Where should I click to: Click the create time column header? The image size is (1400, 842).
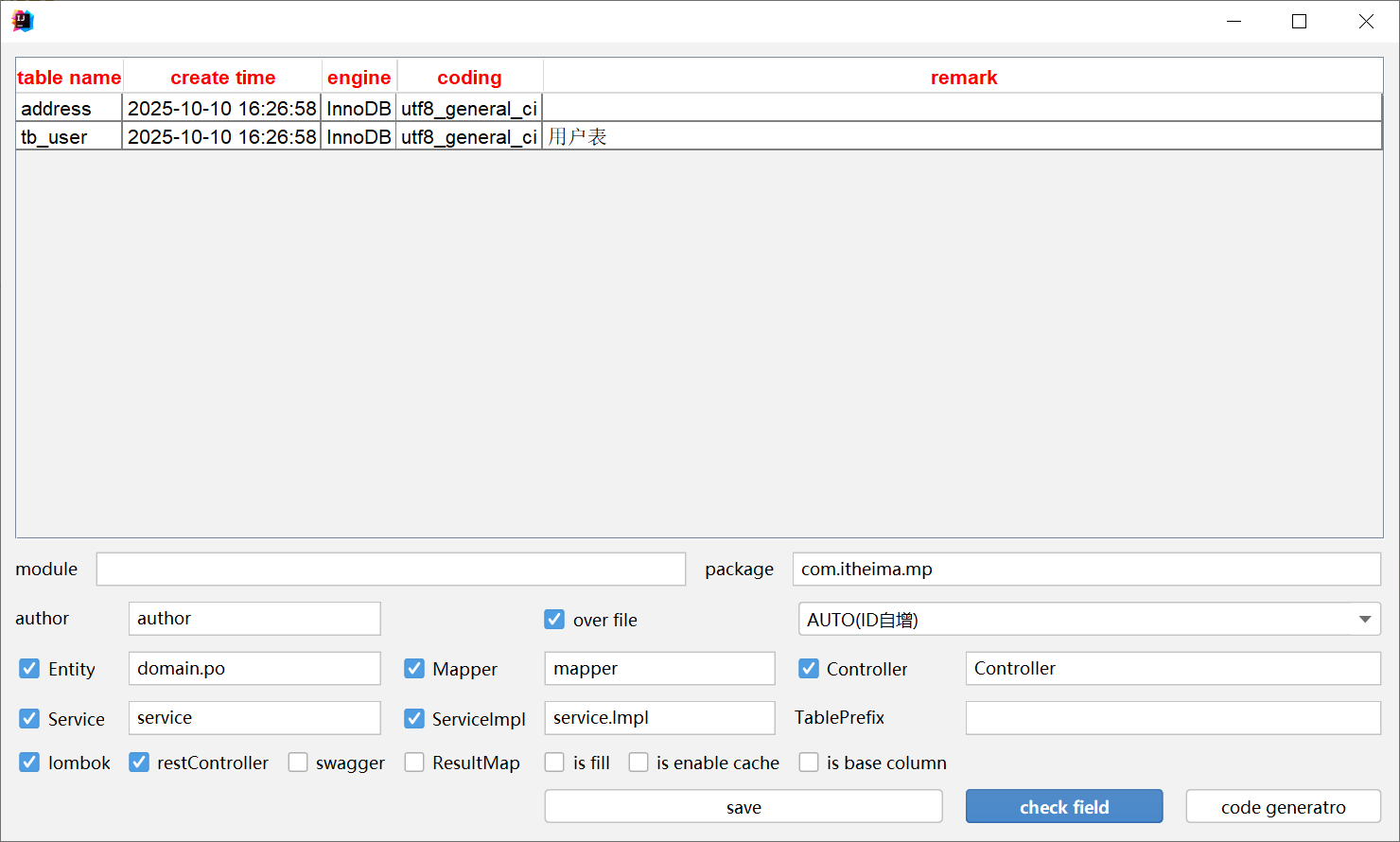point(223,78)
